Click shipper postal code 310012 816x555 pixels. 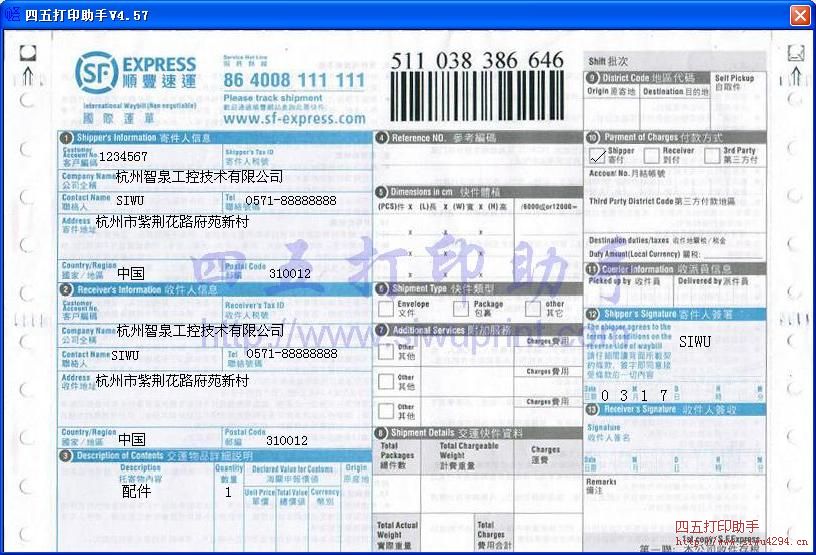(290, 273)
